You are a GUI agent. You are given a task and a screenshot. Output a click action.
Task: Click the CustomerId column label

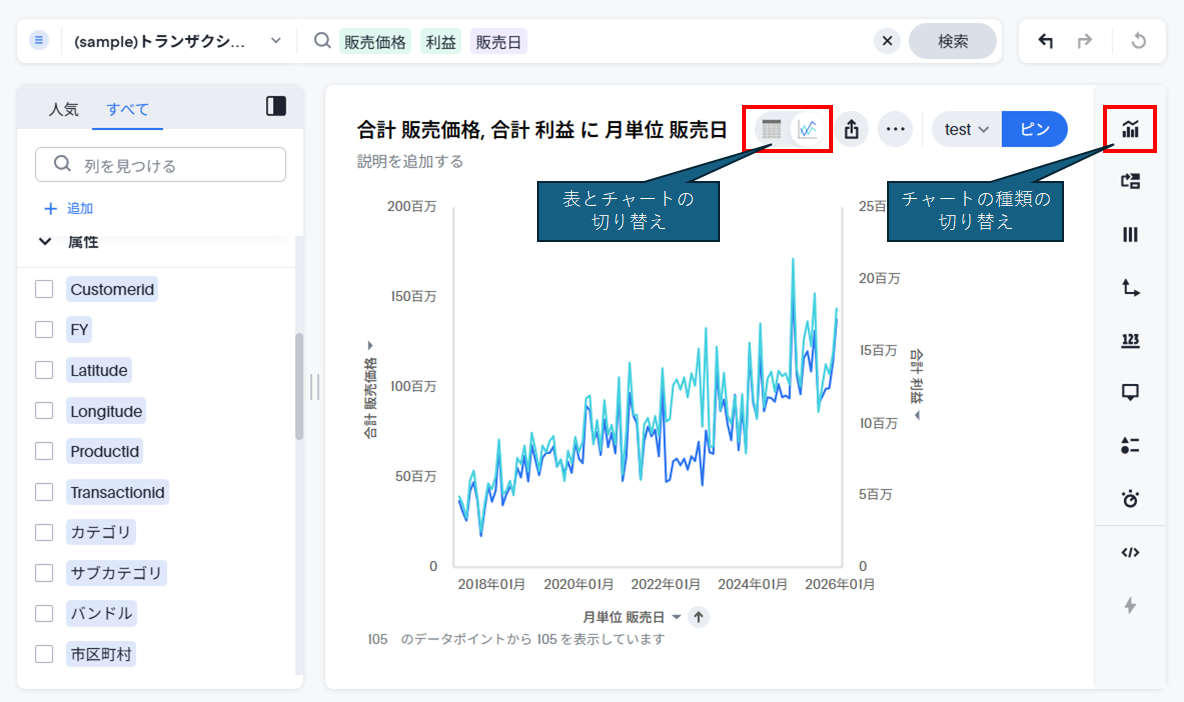[112, 289]
